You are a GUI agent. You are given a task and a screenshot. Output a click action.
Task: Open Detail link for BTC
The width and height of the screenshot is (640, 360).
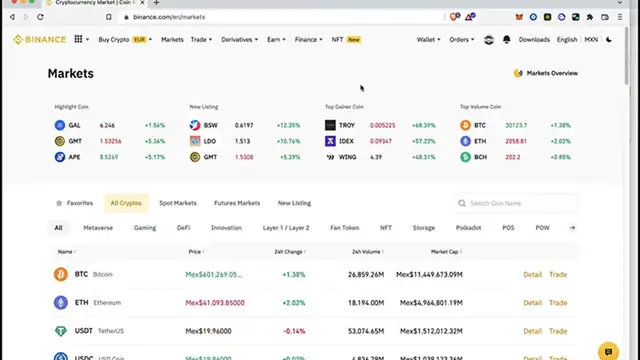(532, 275)
